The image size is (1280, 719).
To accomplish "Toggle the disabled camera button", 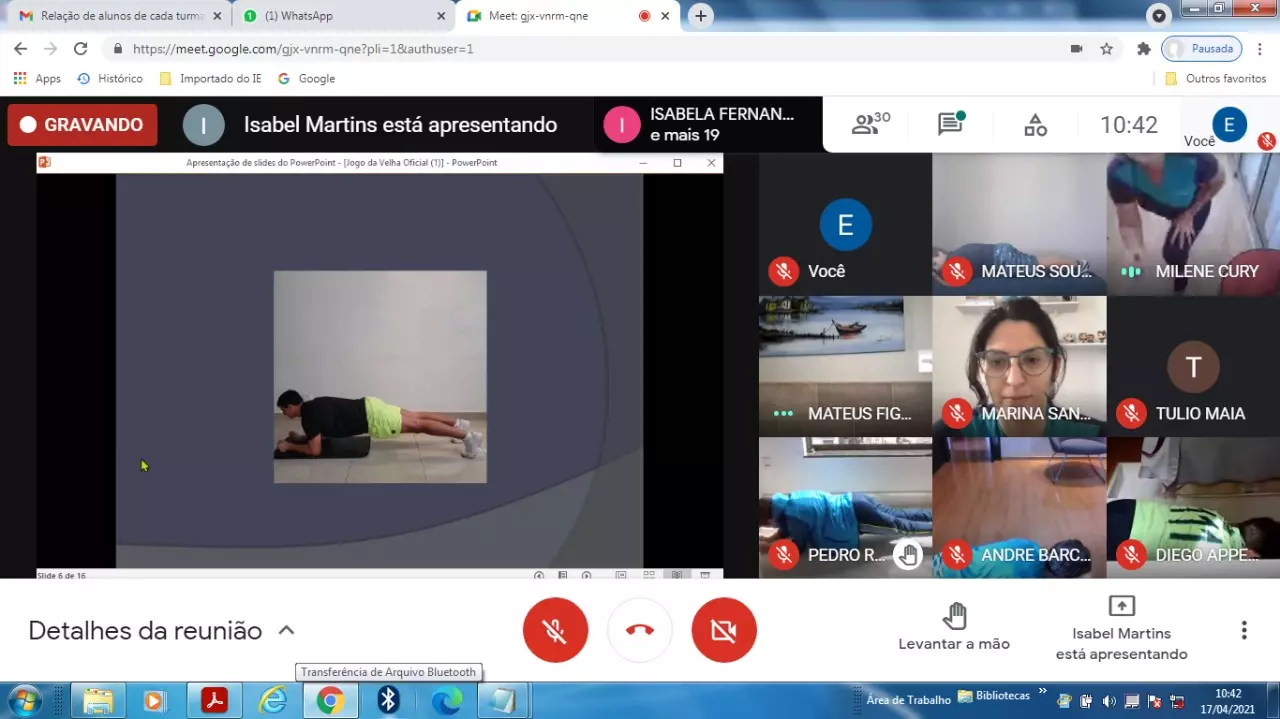I will (724, 630).
